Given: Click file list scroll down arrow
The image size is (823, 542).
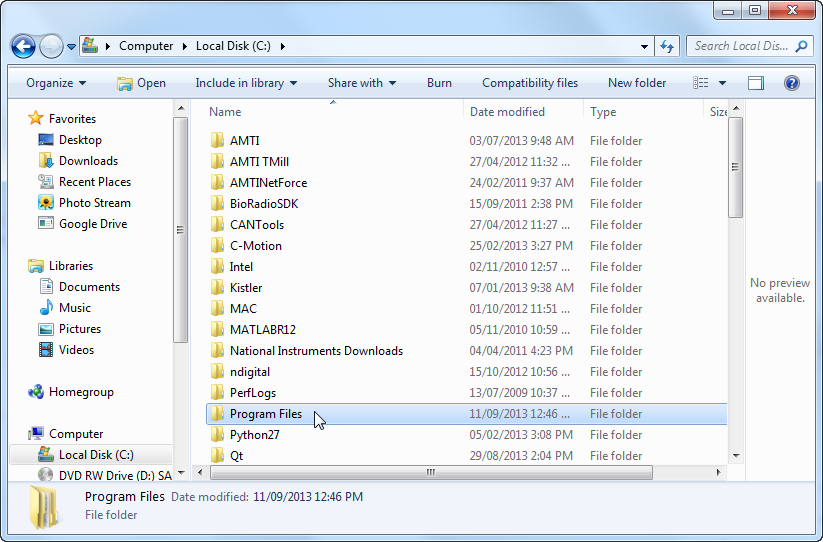Looking at the screenshot, I should click(736, 455).
